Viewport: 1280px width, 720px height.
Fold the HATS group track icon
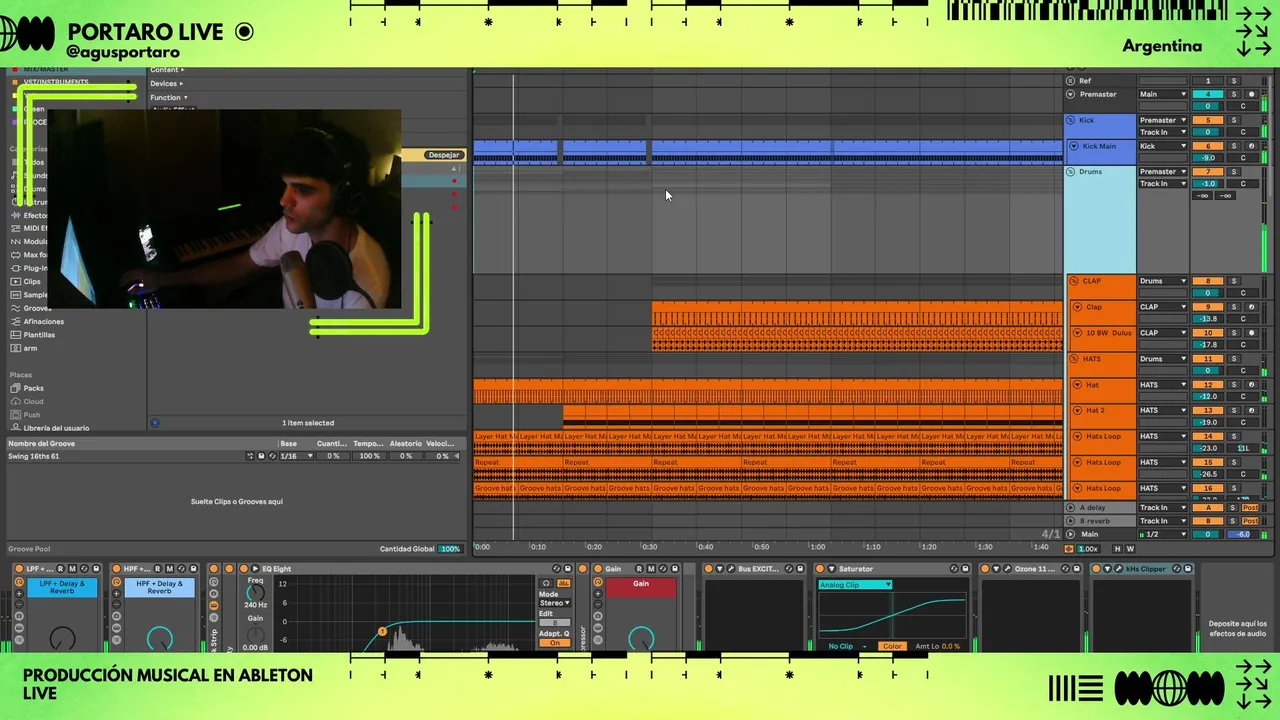pyautogui.click(x=1075, y=359)
